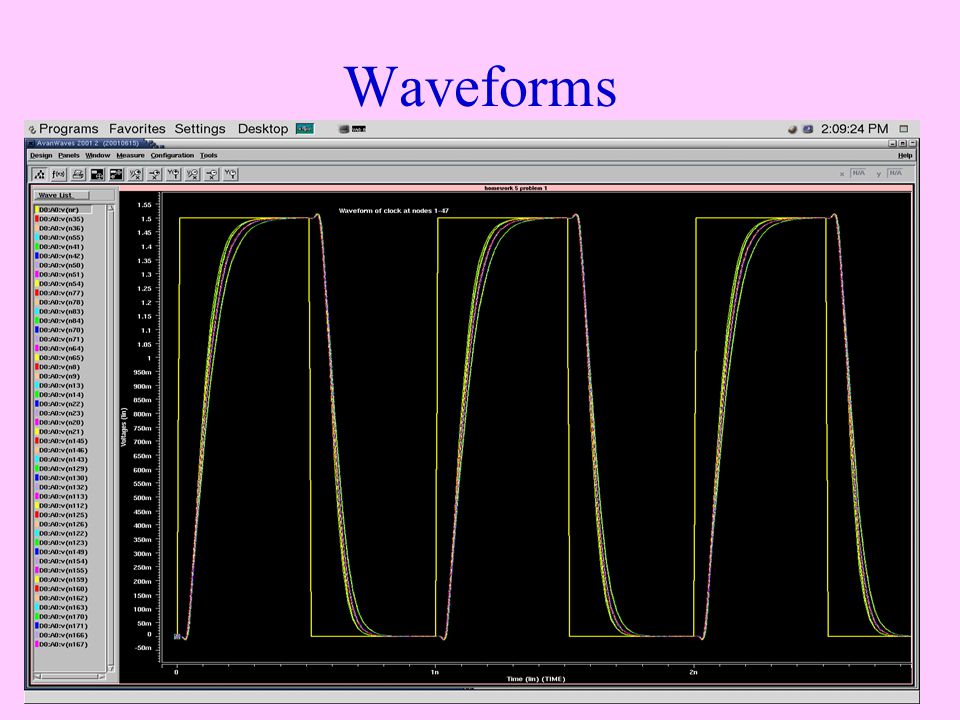Click the magenta color swatch beside D0:A0:v(n20)
The height and width of the screenshot is (720, 960).
(37, 422)
